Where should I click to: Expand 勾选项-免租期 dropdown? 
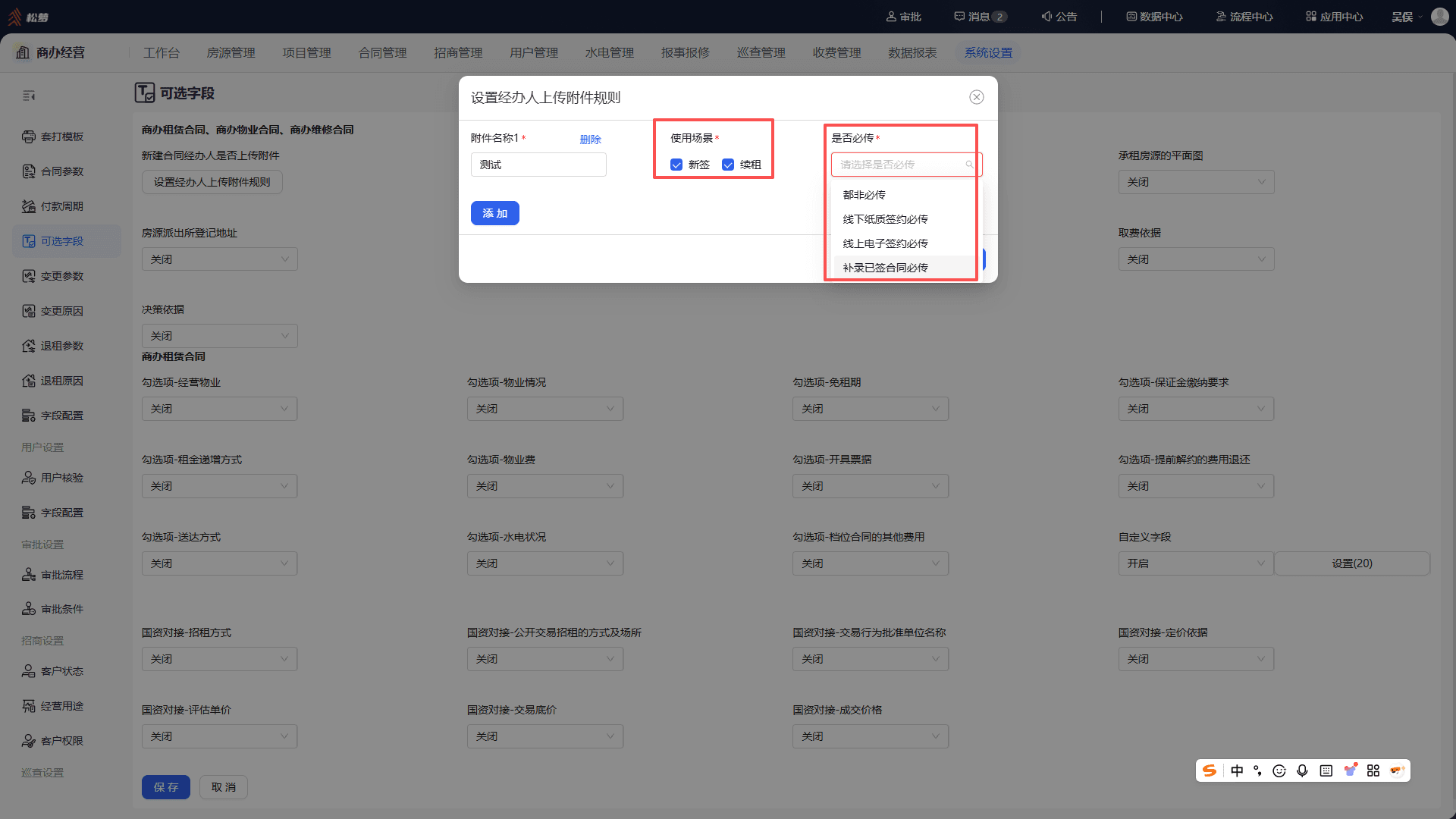871,409
